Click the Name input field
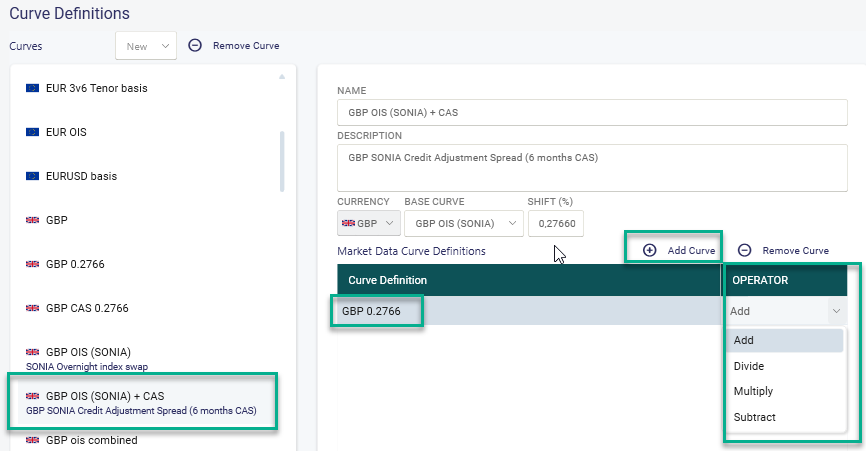The width and height of the screenshot is (866, 451). click(592, 113)
